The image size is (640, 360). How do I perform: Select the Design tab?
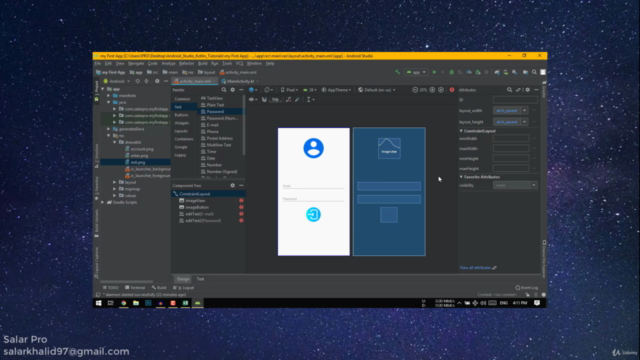pos(183,279)
